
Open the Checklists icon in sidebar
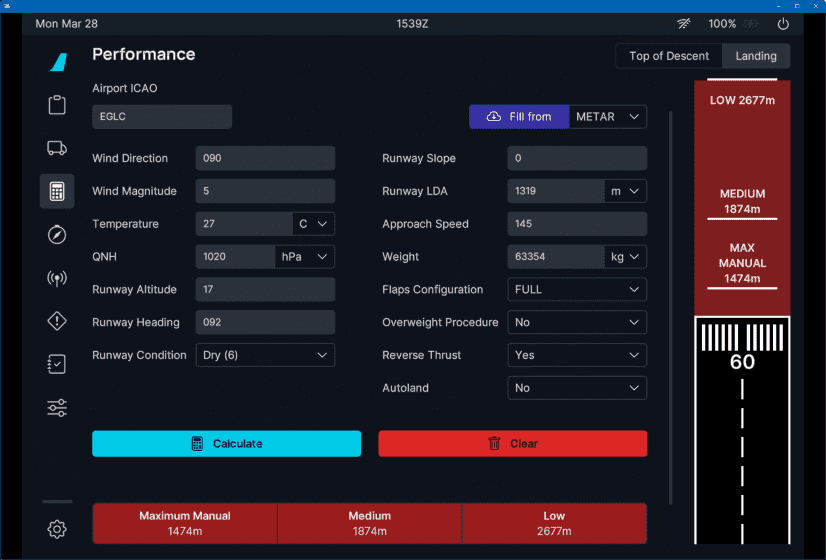click(57, 364)
